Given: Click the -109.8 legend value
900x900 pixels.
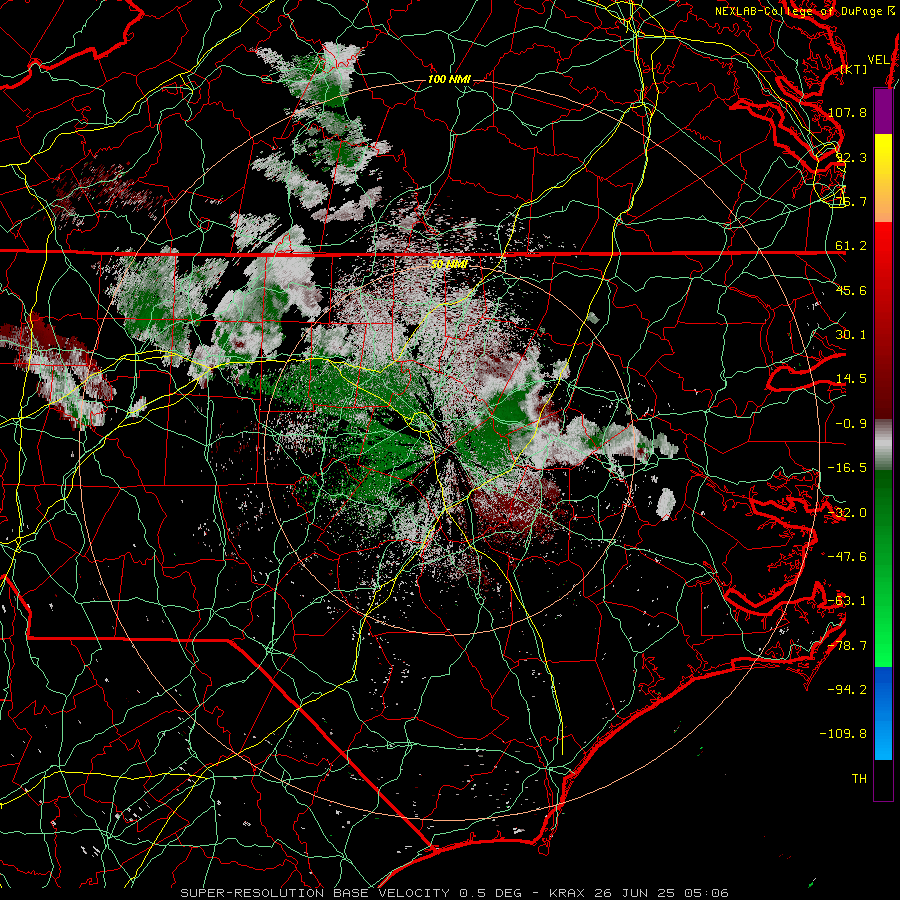Looking at the screenshot, I should point(844,734).
